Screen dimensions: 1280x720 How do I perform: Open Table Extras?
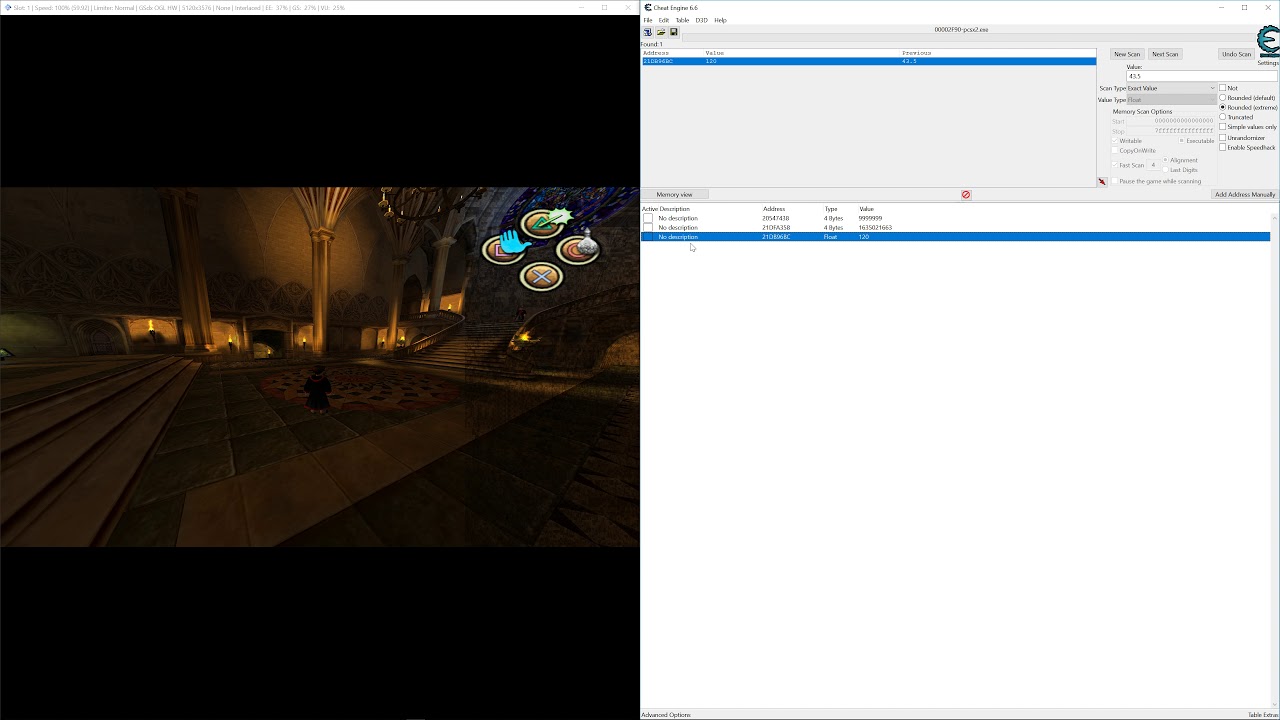coord(1262,715)
